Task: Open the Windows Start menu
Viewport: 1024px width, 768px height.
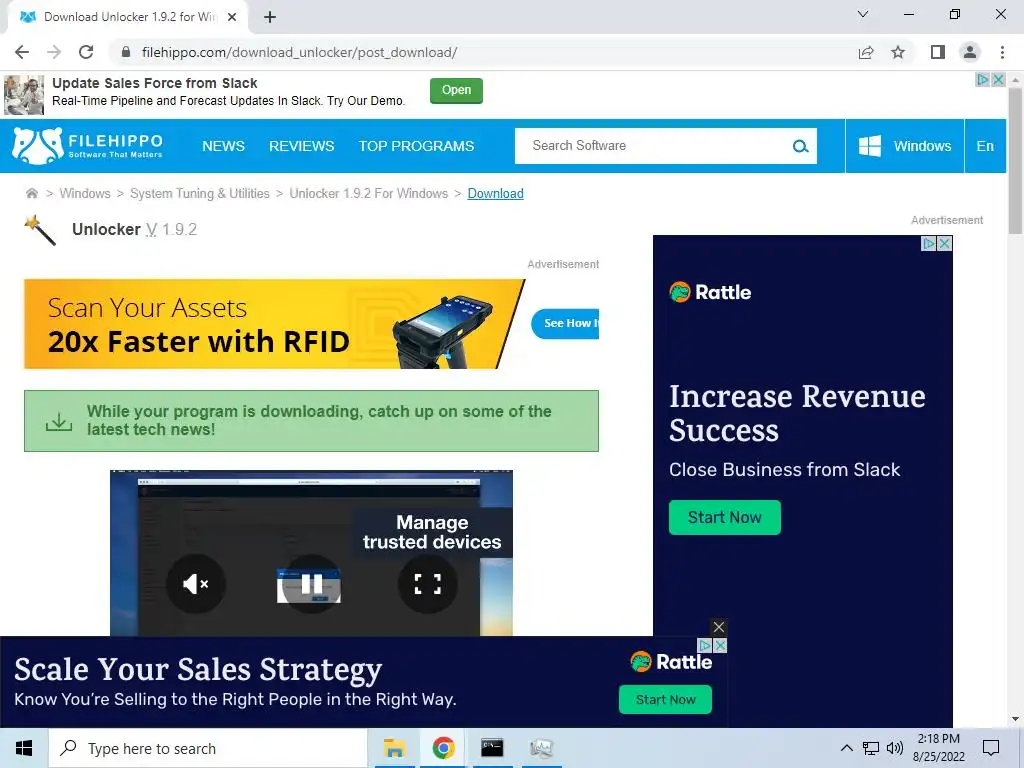Action: [x=24, y=748]
